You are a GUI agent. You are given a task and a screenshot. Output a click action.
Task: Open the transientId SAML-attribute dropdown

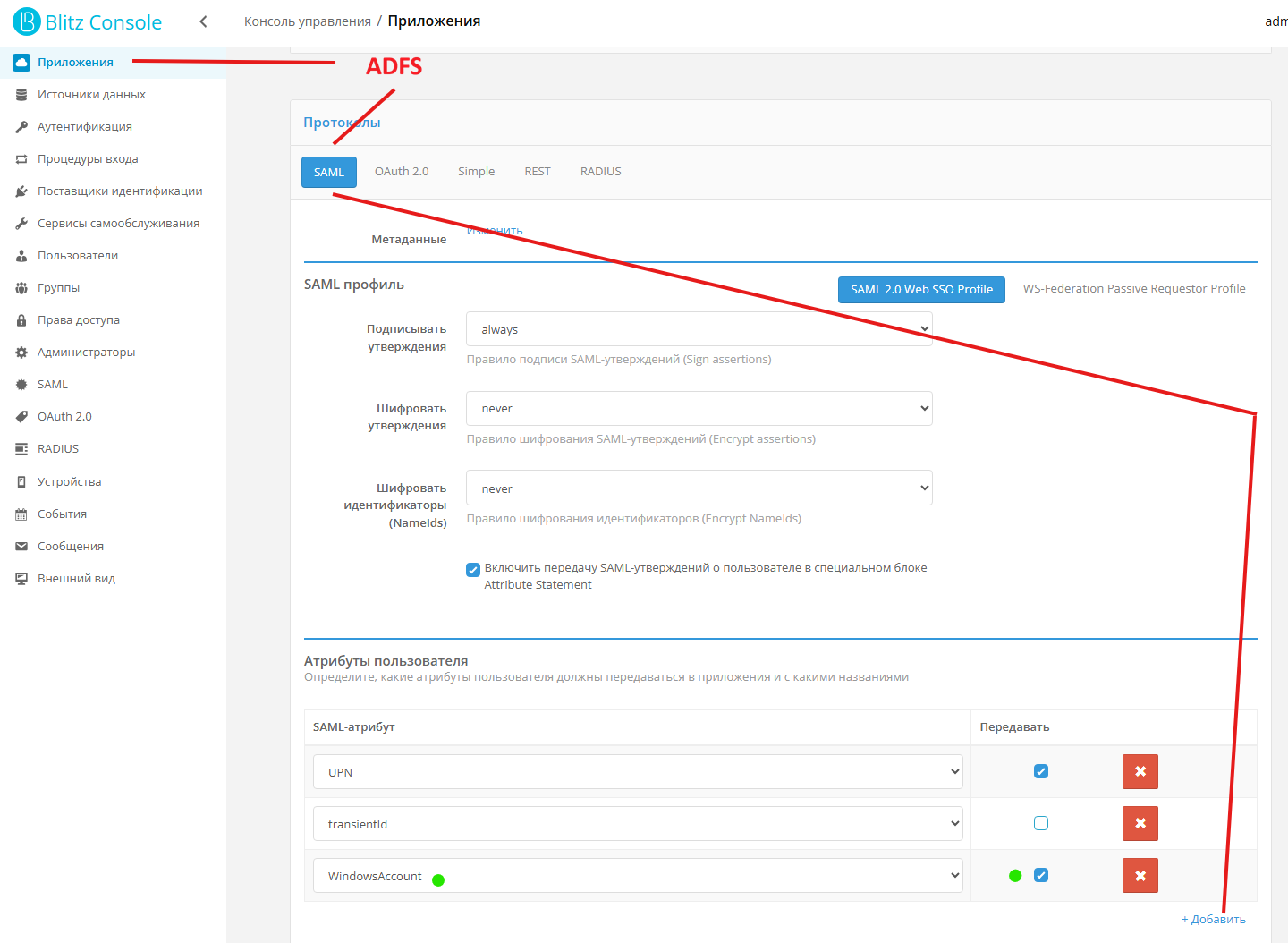[x=638, y=824]
